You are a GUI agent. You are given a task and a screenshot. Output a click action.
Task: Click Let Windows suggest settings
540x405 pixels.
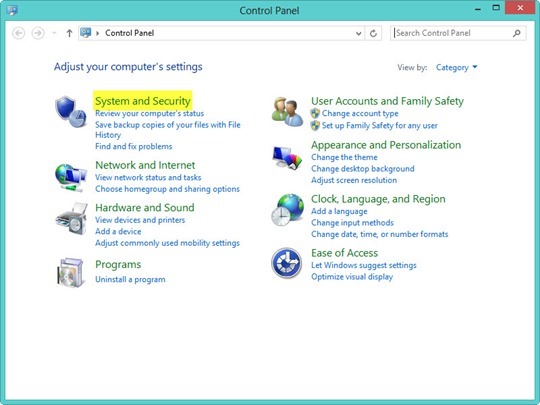(364, 265)
